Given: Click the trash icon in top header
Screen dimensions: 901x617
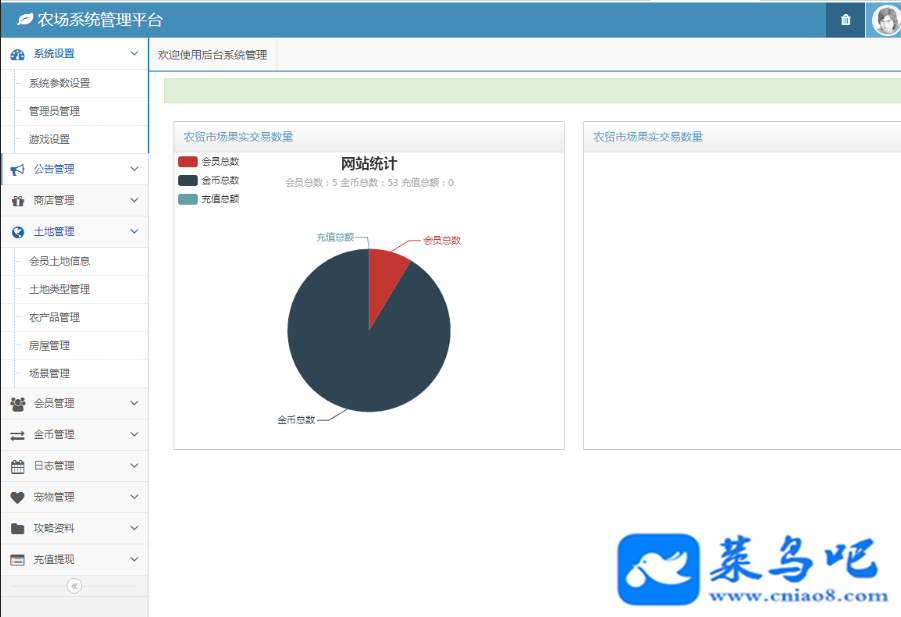Looking at the screenshot, I should click(845, 20).
